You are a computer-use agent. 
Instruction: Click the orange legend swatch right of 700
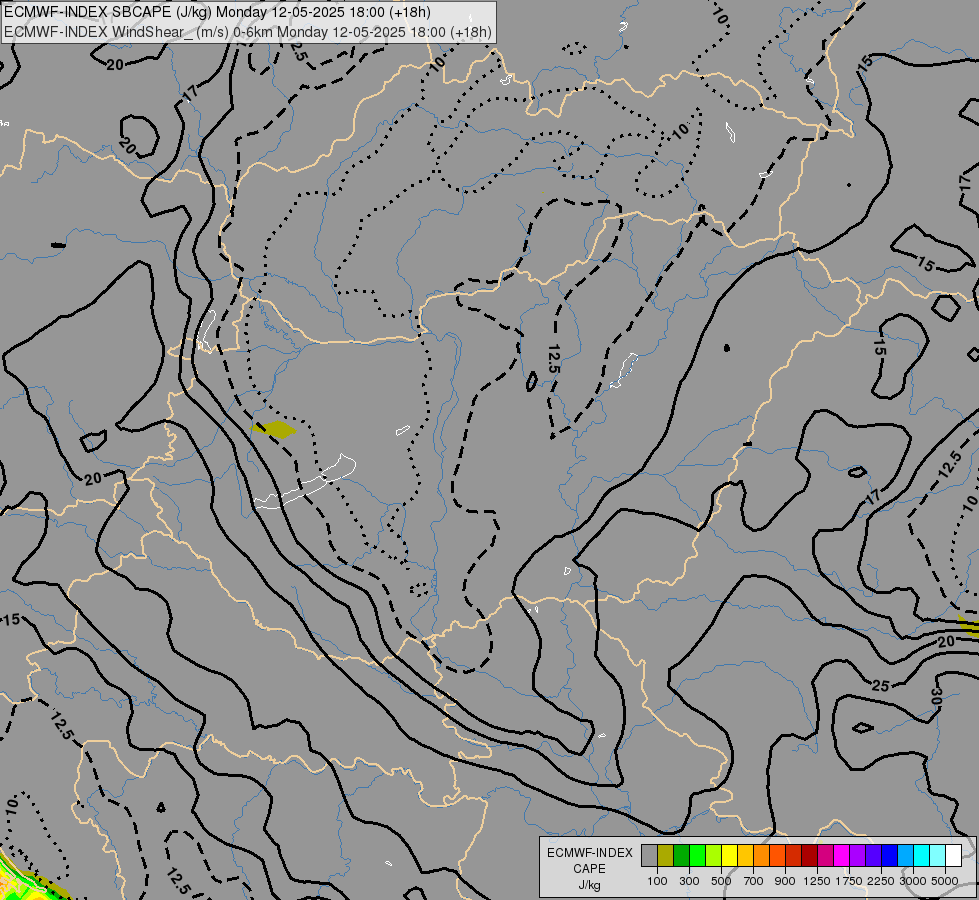(x=761, y=855)
